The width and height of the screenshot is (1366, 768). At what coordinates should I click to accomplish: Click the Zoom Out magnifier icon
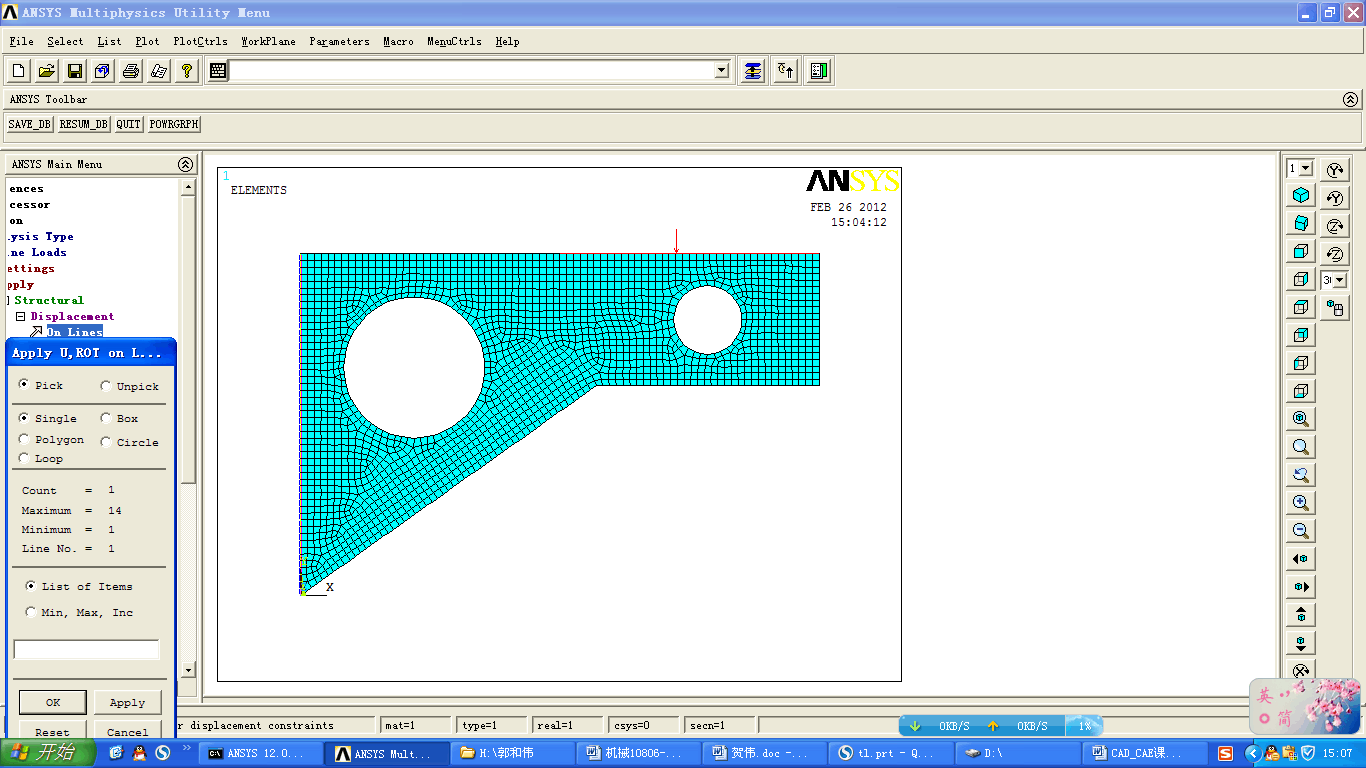[x=1301, y=531]
